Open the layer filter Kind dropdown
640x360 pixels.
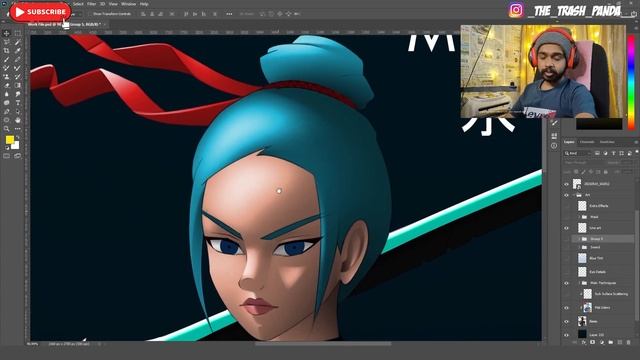[578, 153]
